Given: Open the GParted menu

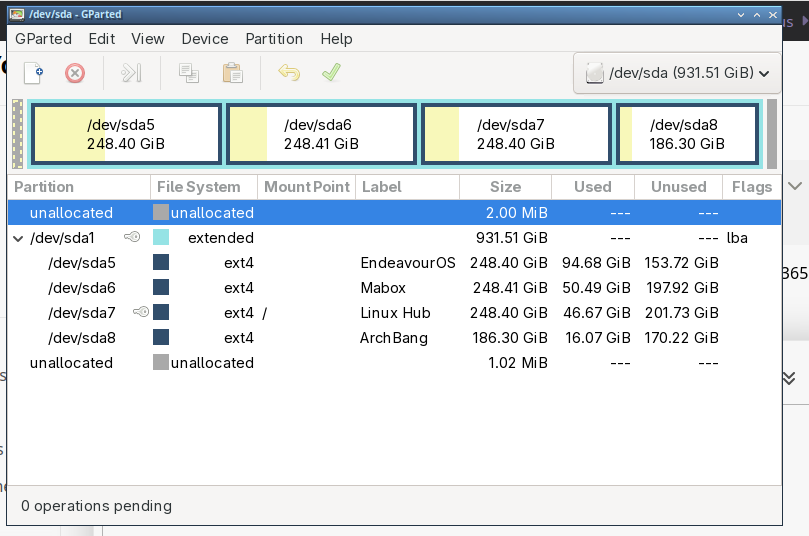Looking at the screenshot, I should [43, 39].
